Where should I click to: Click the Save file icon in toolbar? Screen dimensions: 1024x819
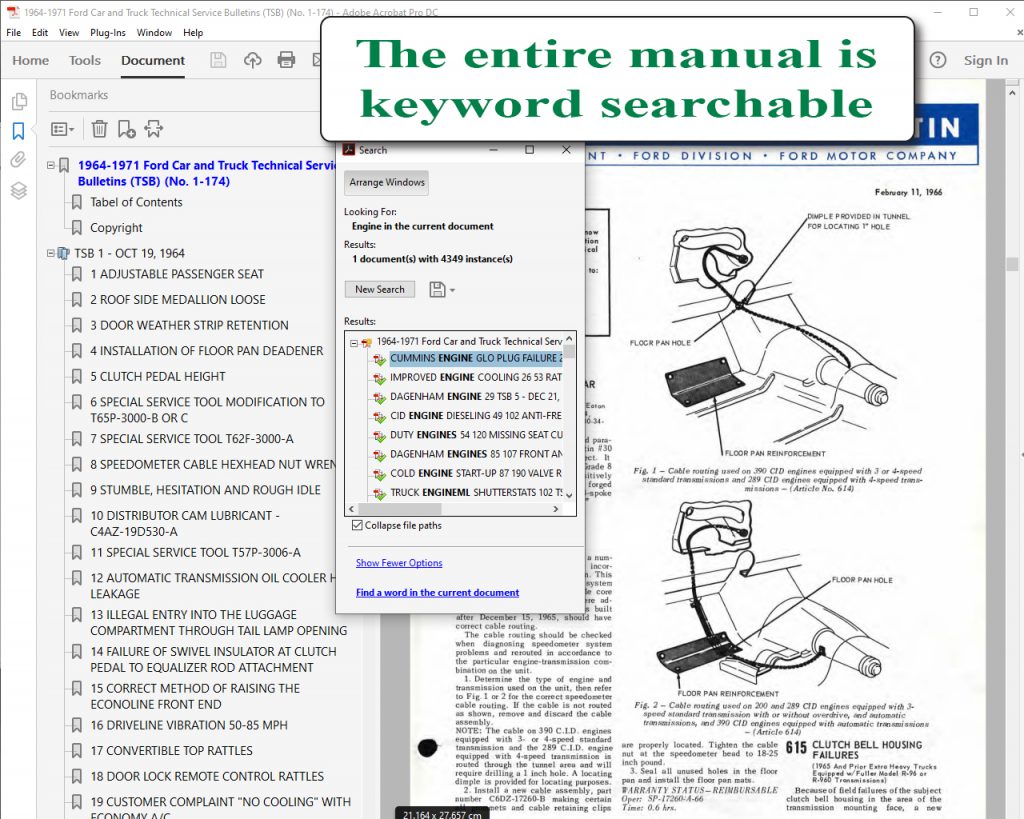point(218,60)
